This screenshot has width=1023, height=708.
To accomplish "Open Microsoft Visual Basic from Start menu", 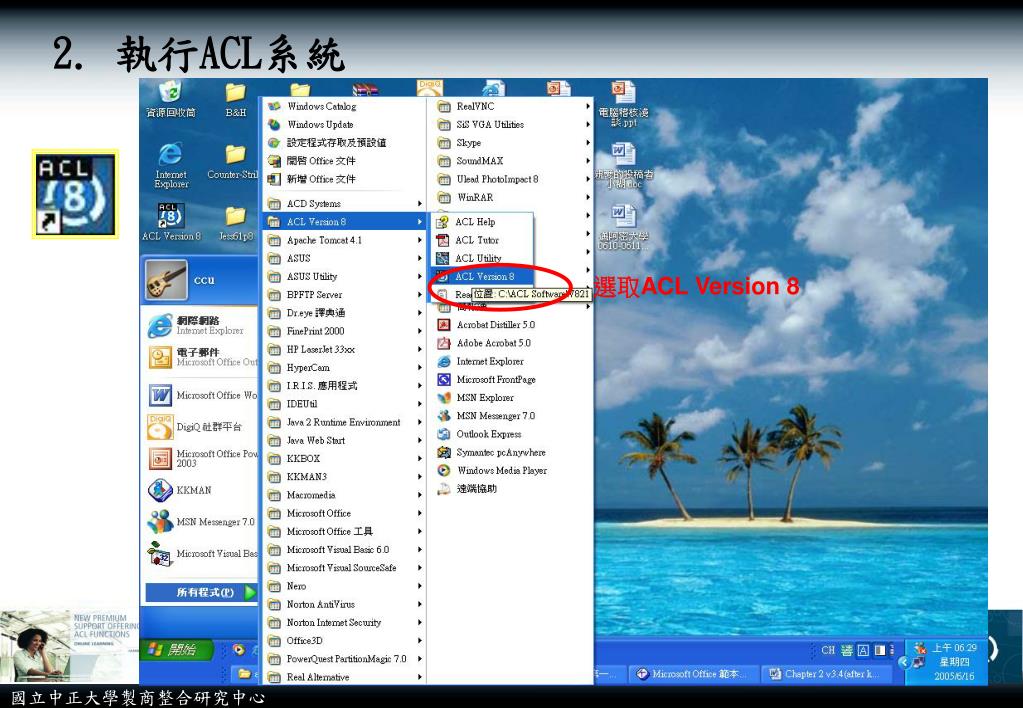I will point(202,553).
